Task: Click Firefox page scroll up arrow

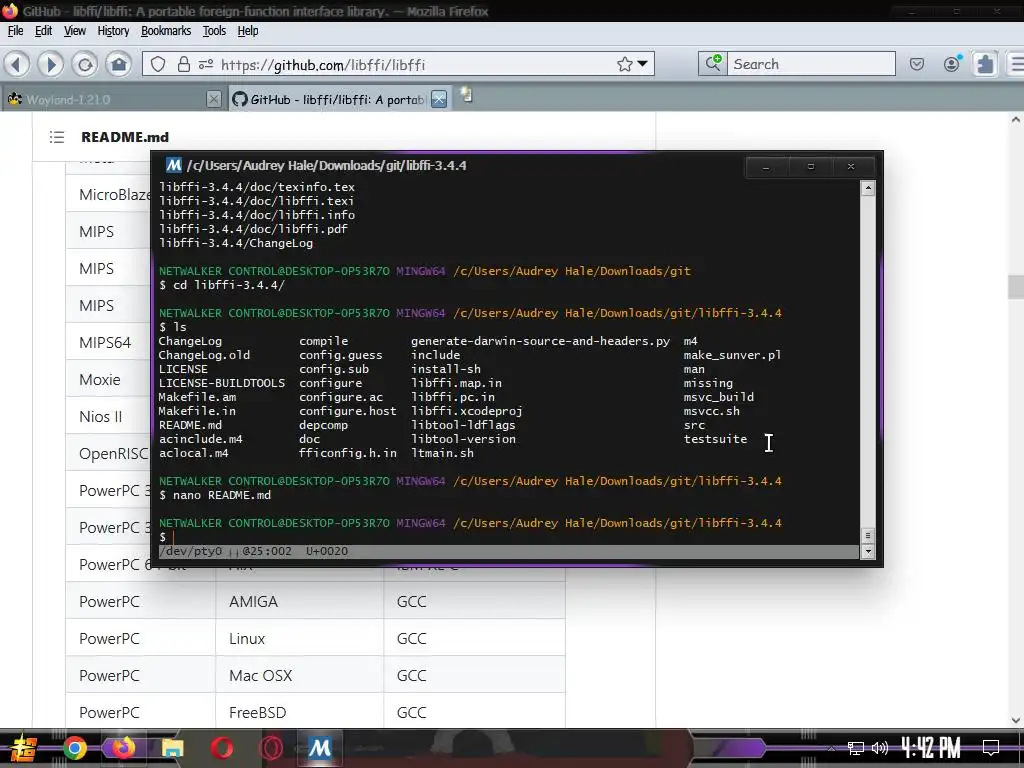Action: pyautogui.click(x=1016, y=120)
